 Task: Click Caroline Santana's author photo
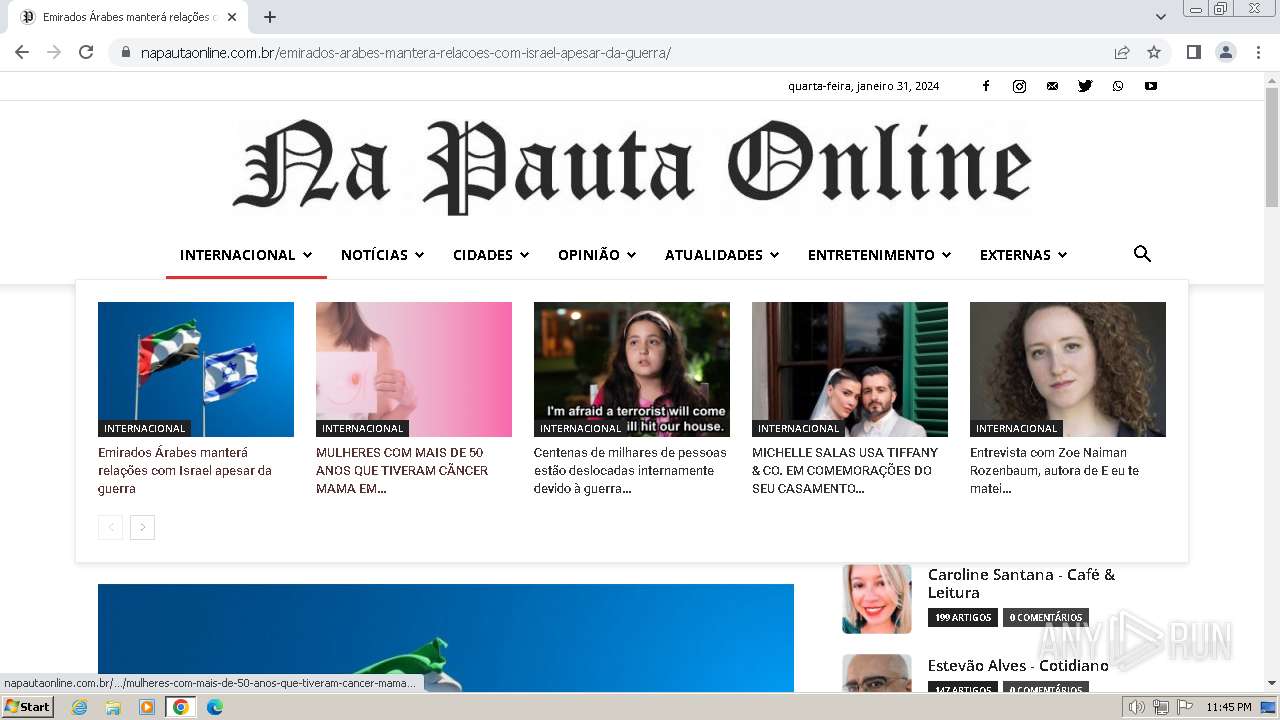[877, 599]
